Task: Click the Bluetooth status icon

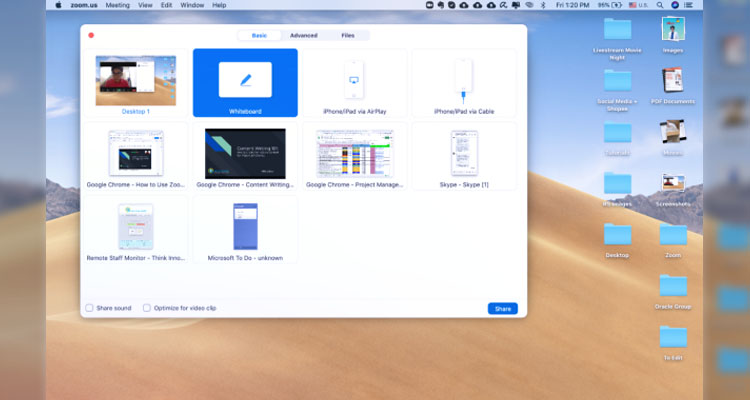Action: click(x=543, y=5)
